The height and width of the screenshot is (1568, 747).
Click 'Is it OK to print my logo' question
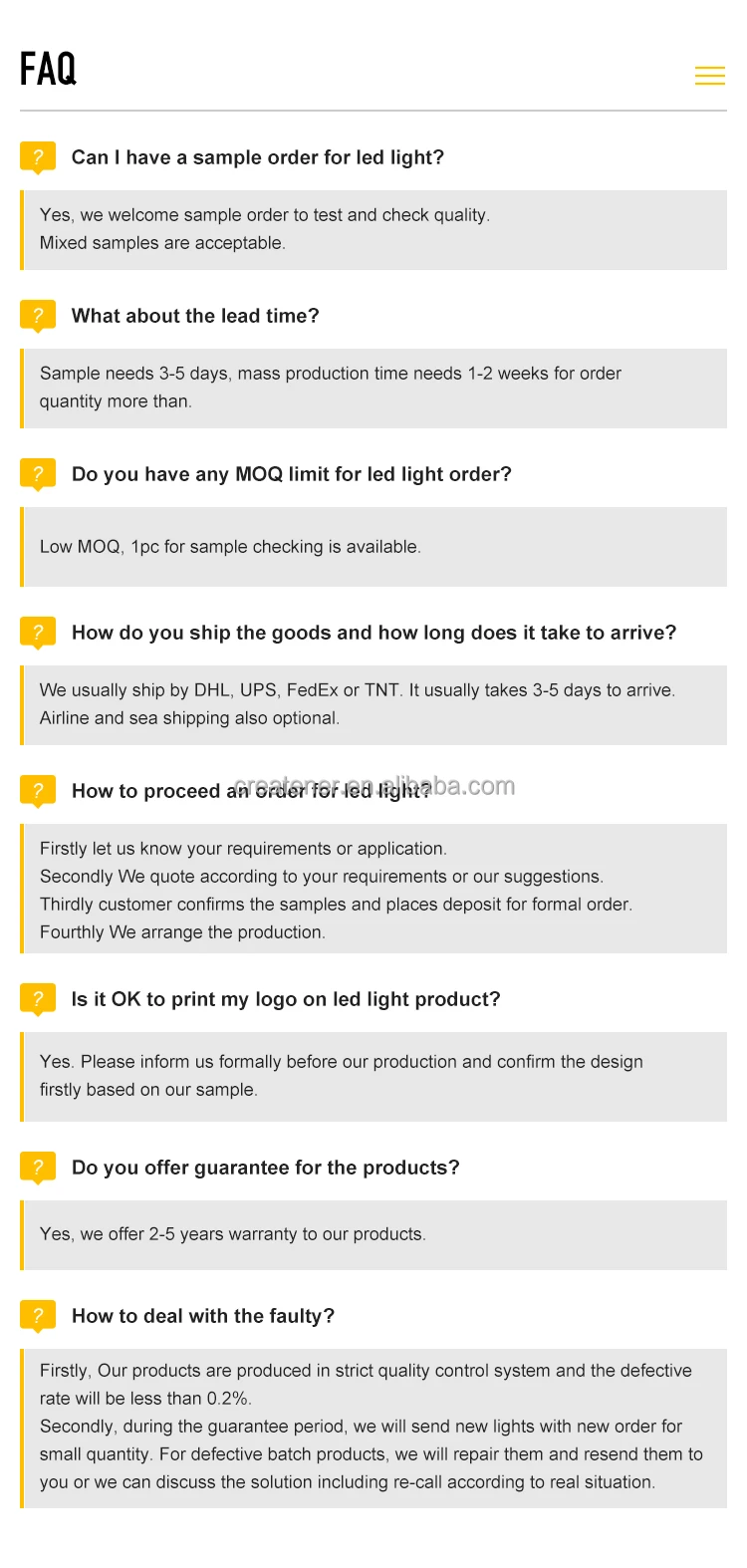click(286, 999)
